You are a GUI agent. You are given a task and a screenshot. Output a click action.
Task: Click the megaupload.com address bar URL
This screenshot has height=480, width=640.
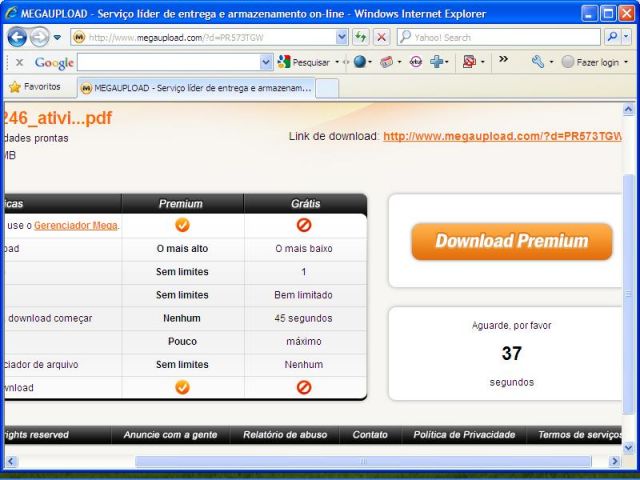(176, 38)
